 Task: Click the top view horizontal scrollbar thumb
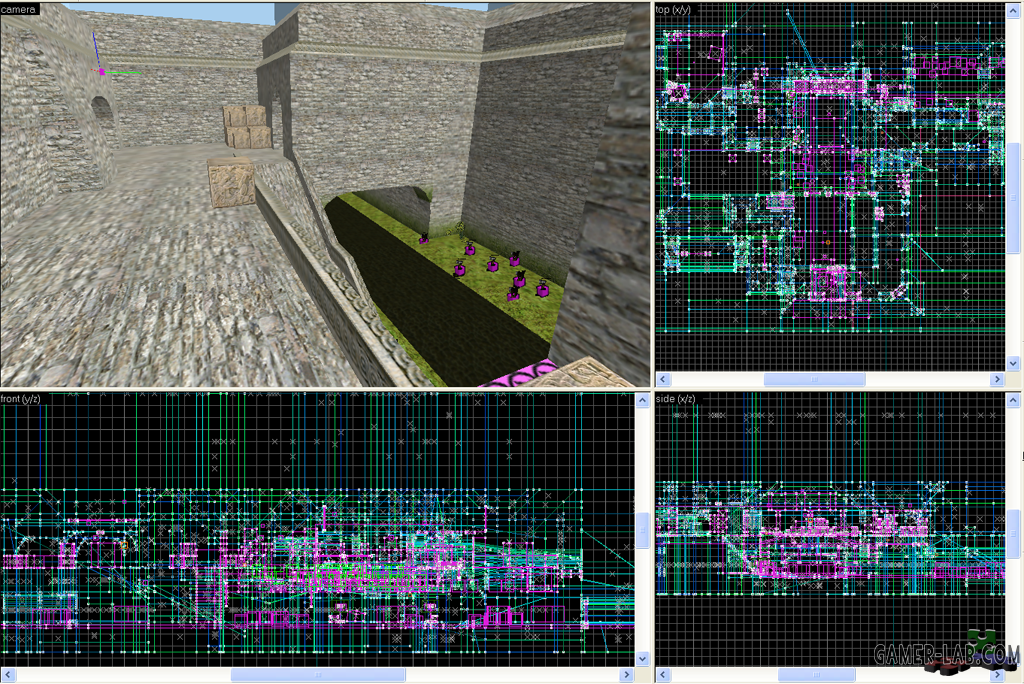point(814,379)
